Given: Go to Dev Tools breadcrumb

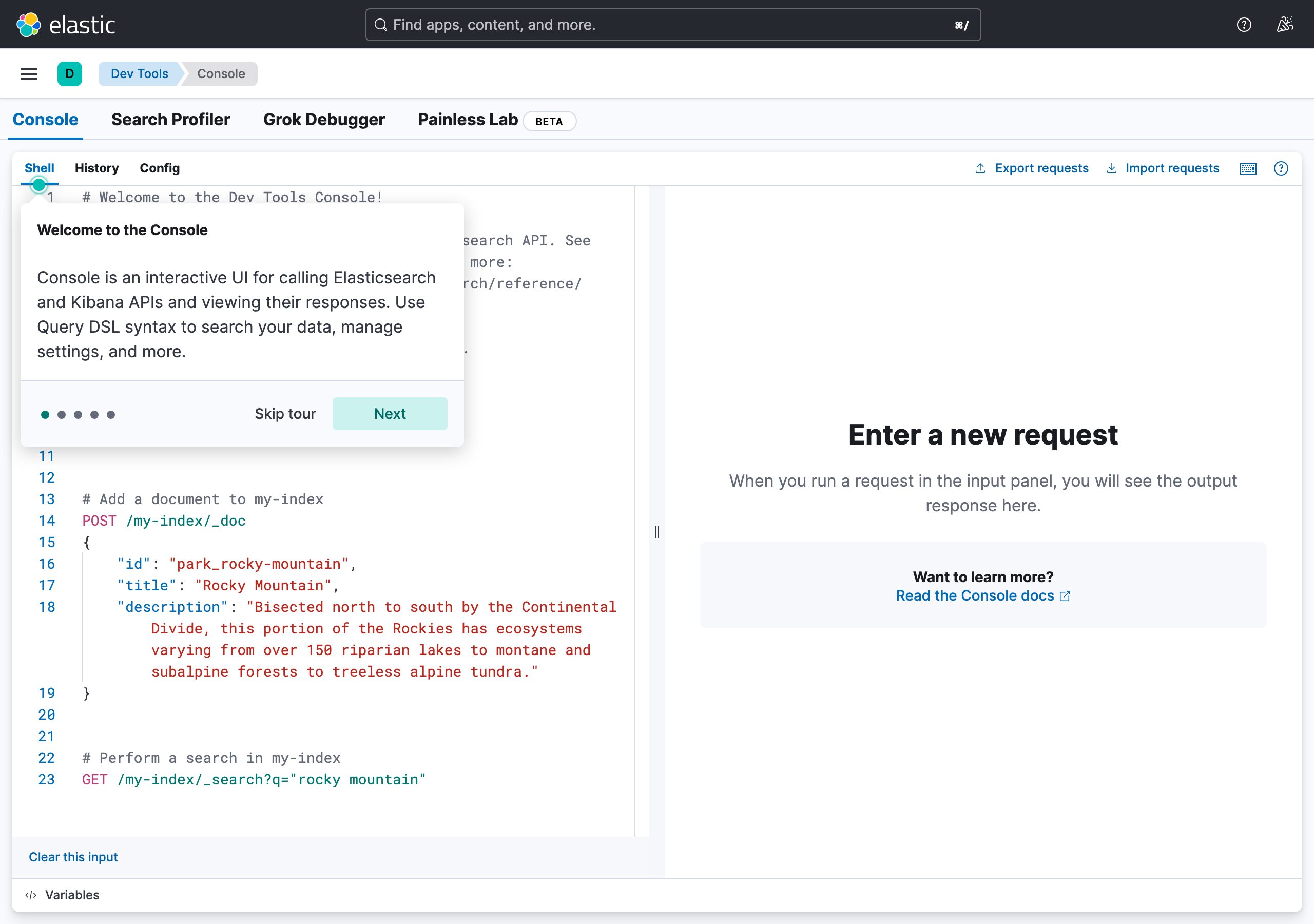Looking at the screenshot, I should [140, 74].
